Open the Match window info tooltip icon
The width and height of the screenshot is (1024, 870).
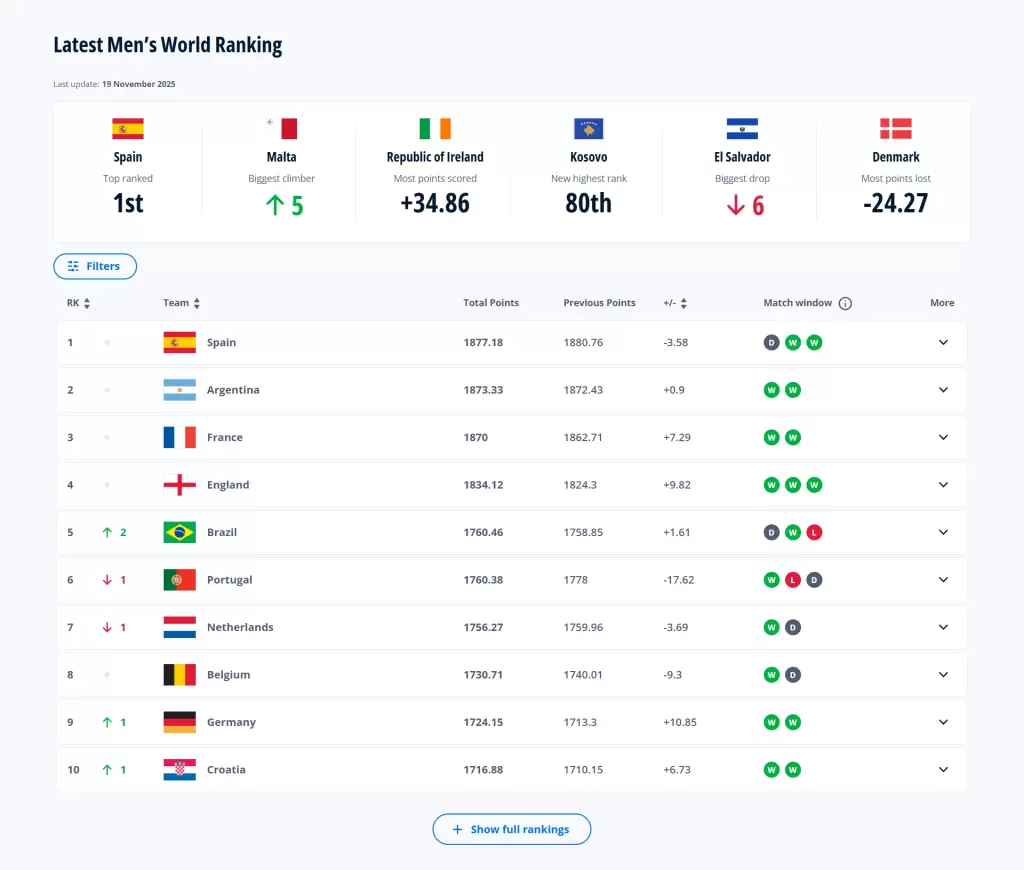point(846,303)
